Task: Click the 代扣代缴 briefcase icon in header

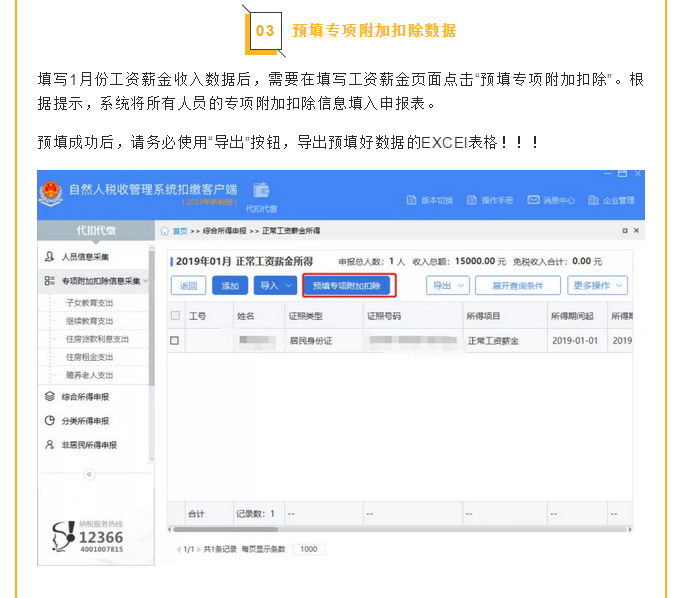Action: 261,192
